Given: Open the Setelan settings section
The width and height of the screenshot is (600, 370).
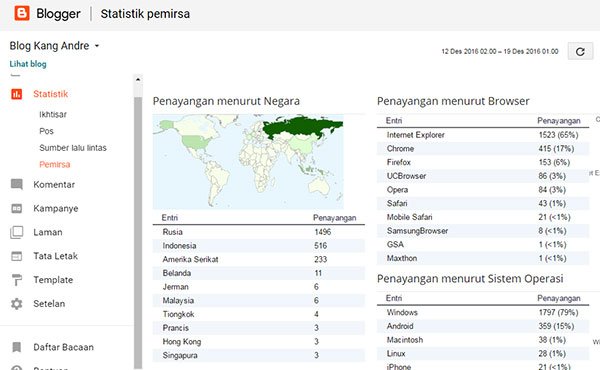Looking at the screenshot, I should point(49,304).
